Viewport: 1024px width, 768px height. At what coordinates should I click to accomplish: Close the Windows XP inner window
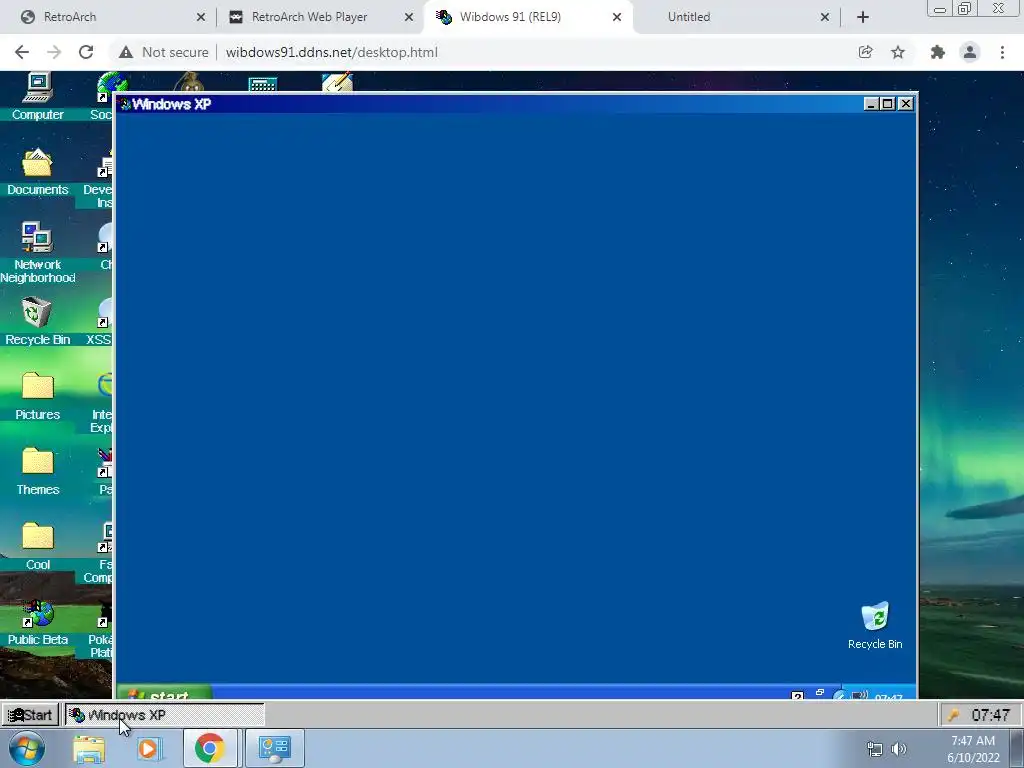click(x=905, y=104)
